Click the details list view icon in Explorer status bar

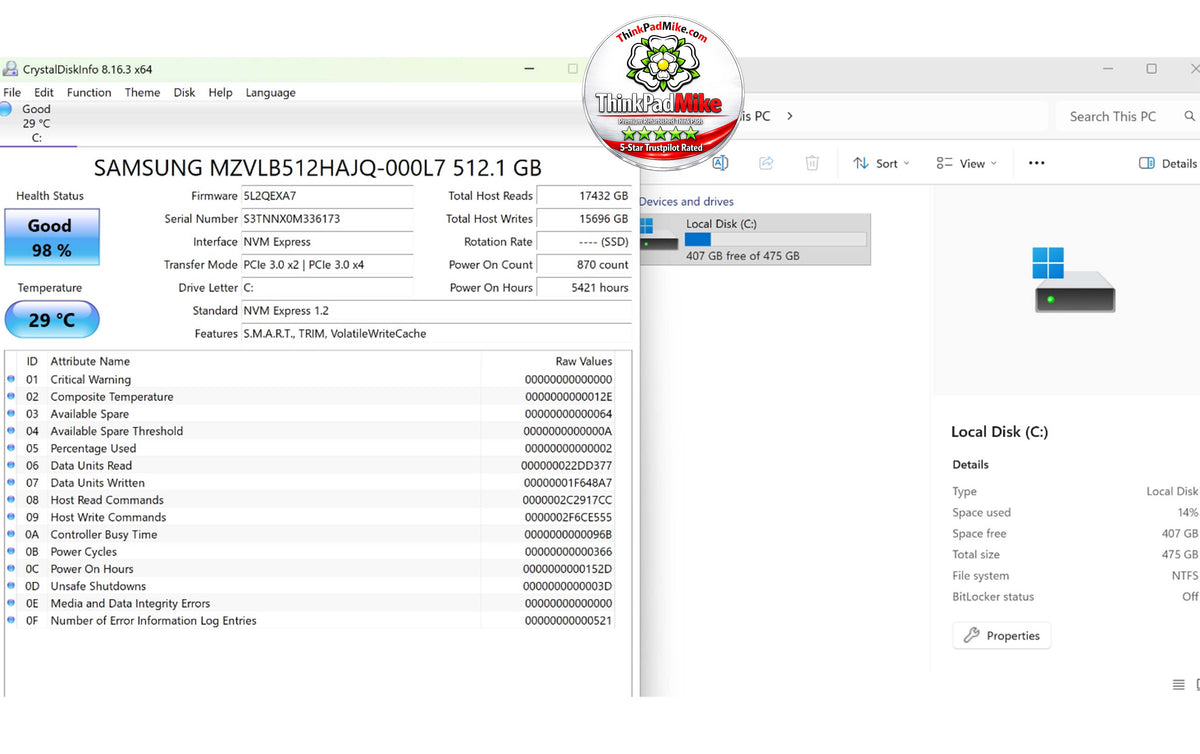pyautogui.click(x=1179, y=685)
